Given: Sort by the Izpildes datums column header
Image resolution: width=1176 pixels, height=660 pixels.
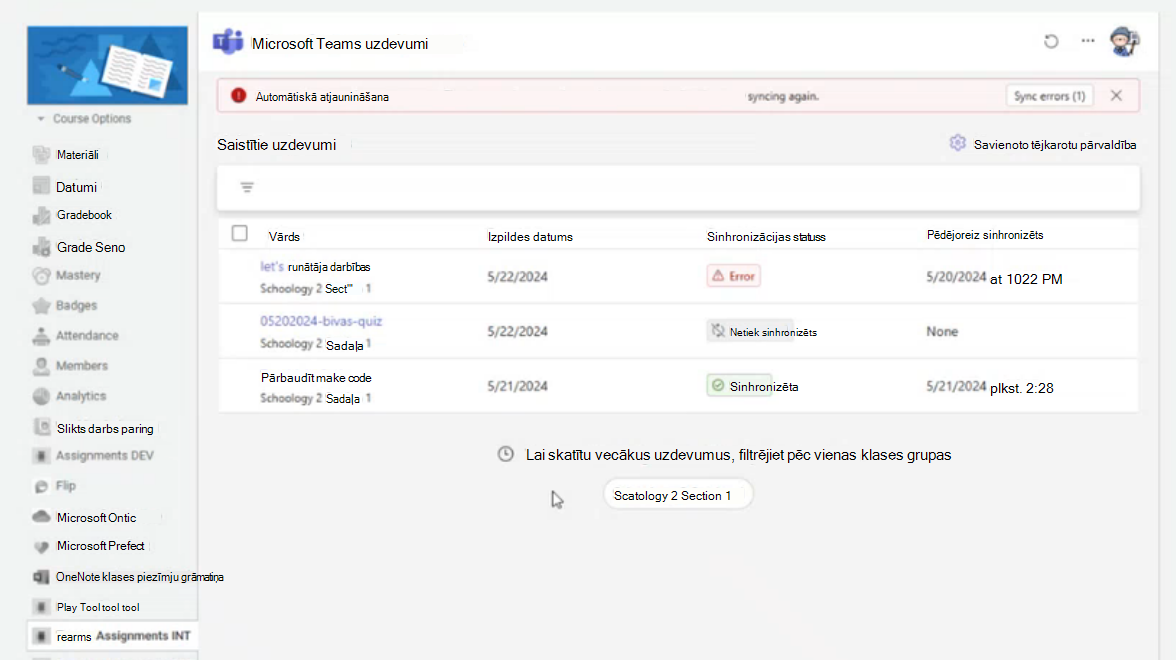Looking at the screenshot, I should (x=530, y=237).
